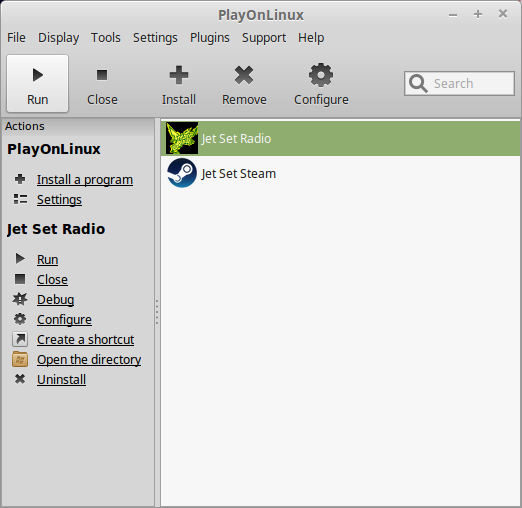The width and height of the screenshot is (522, 508).
Task: Click the Create a shortcut link
Action: tap(85, 339)
